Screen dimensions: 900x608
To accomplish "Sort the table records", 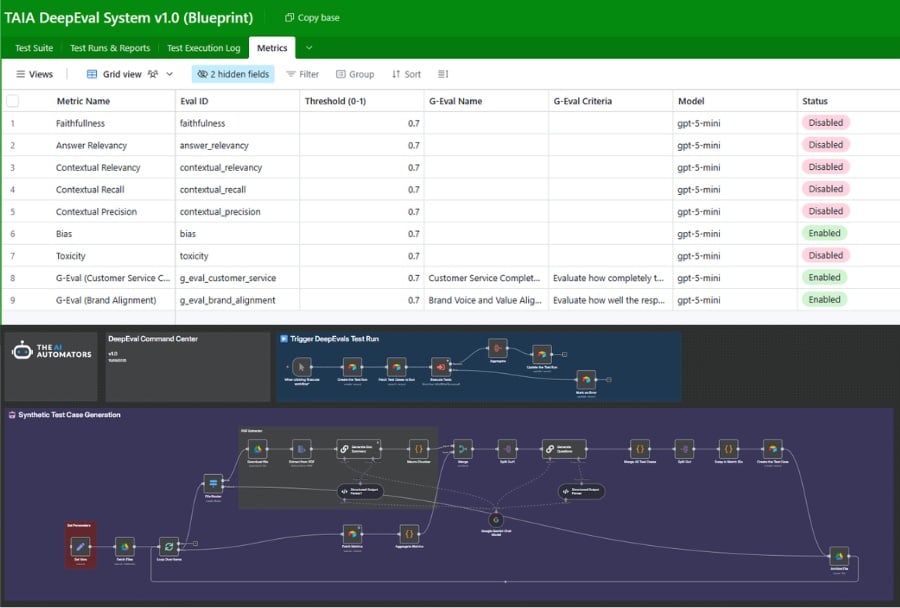I will tap(406, 74).
